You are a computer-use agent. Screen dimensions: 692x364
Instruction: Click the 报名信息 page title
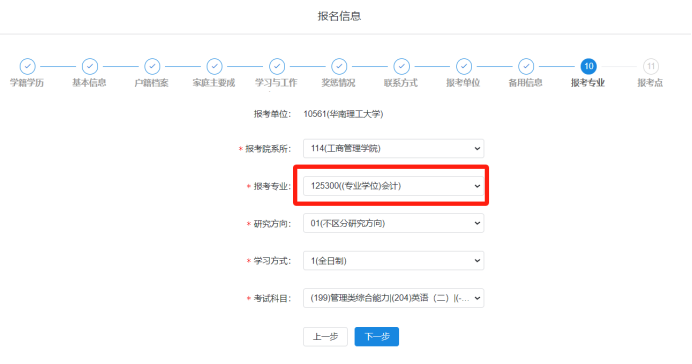click(x=339, y=16)
